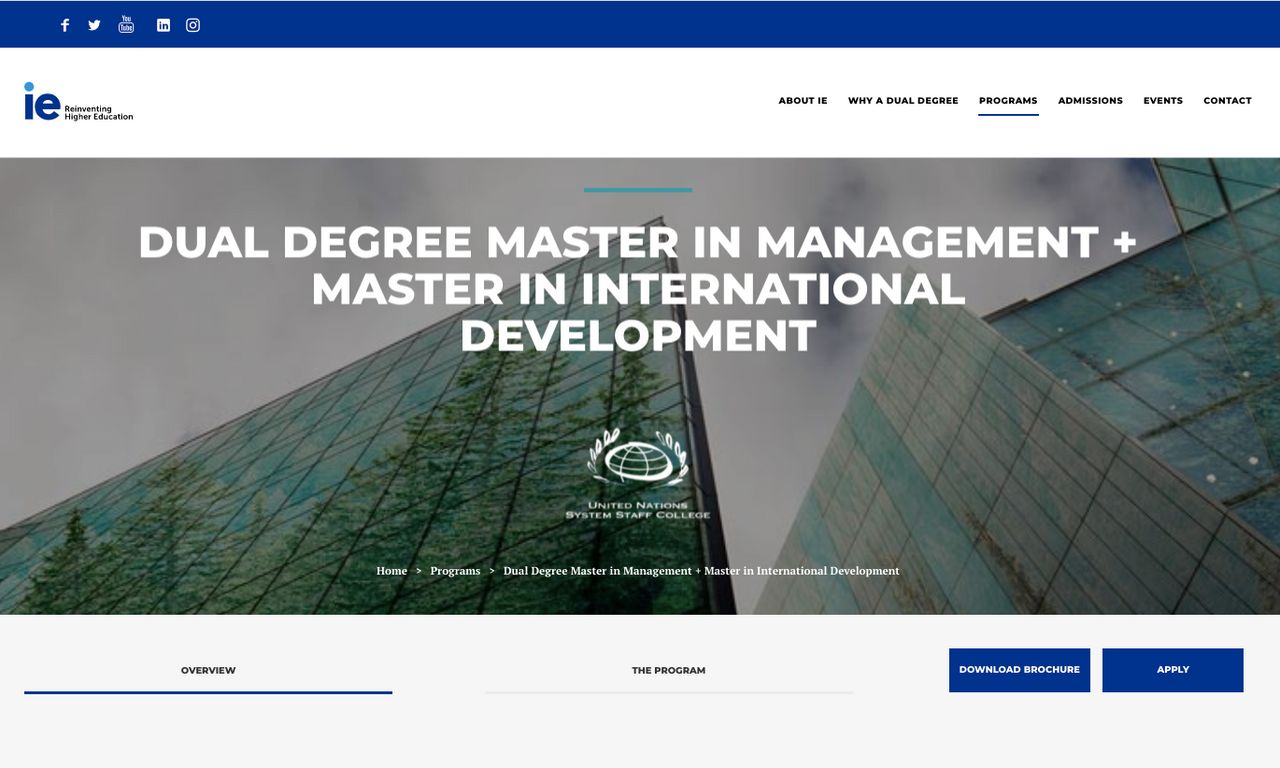Click the Twitter icon
Image resolution: width=1280 pixels, height=768 pixels.
[94, 24]
